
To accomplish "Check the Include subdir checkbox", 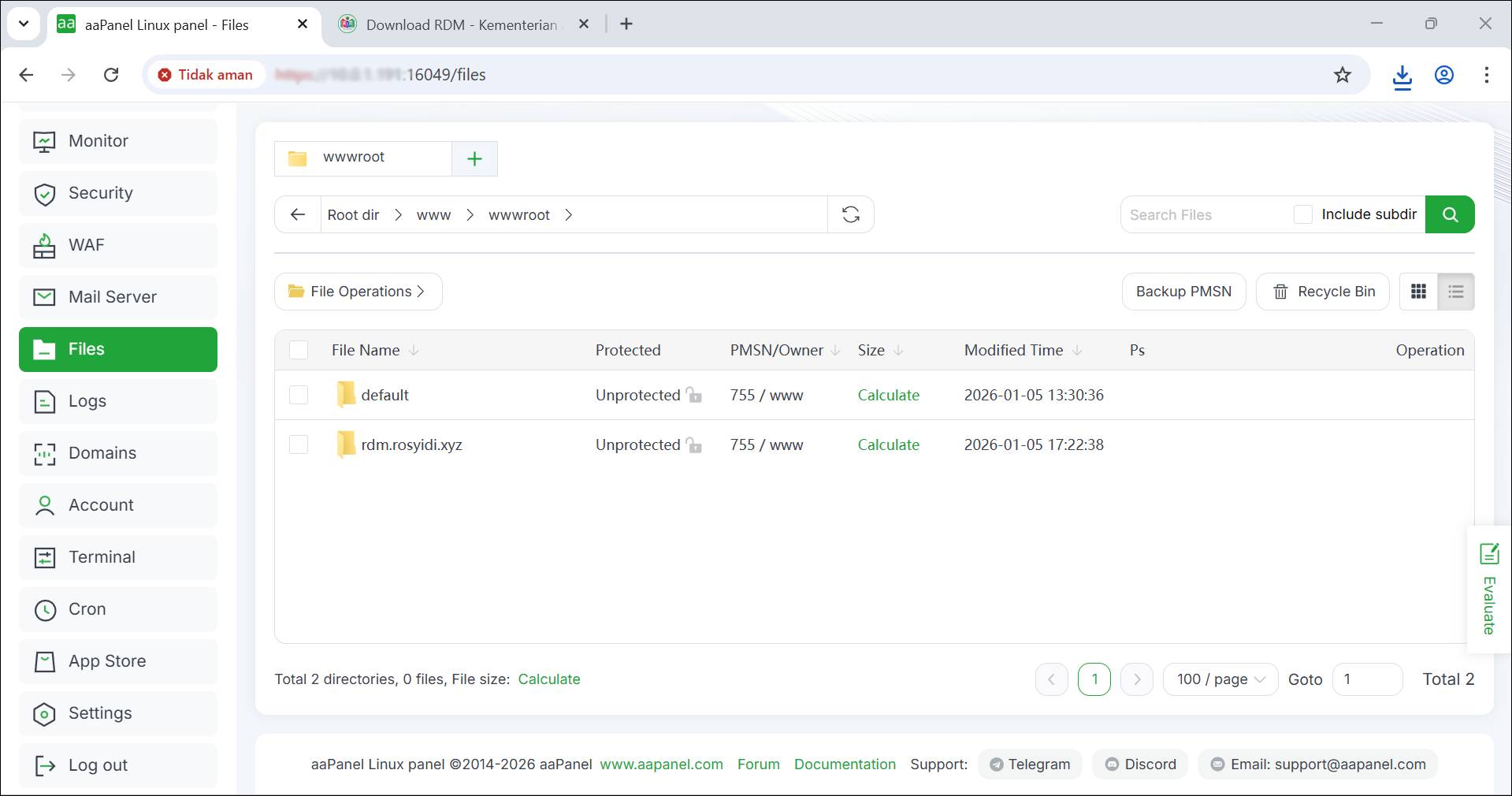I will click(1303, 214).
